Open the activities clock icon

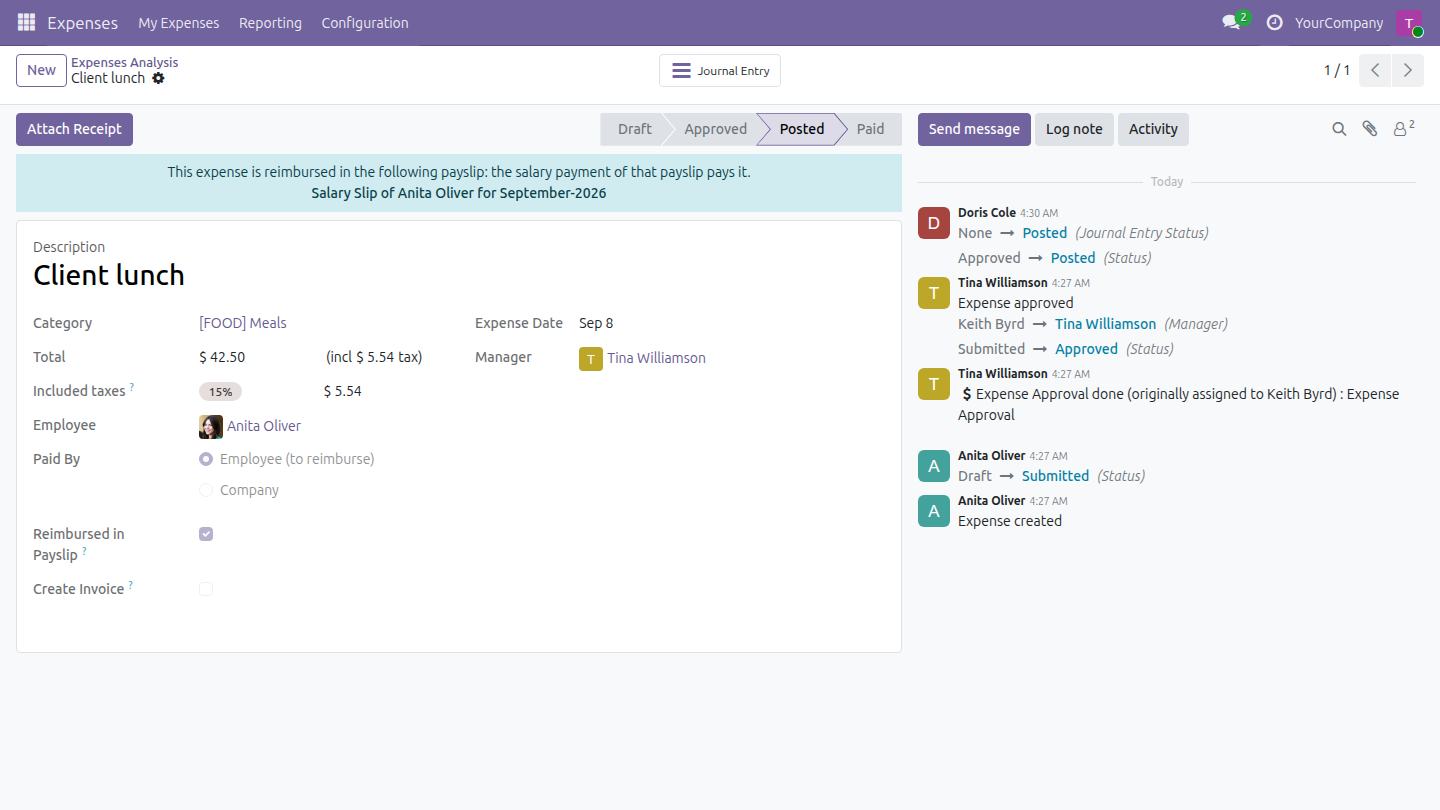(x=1274, y=22)
